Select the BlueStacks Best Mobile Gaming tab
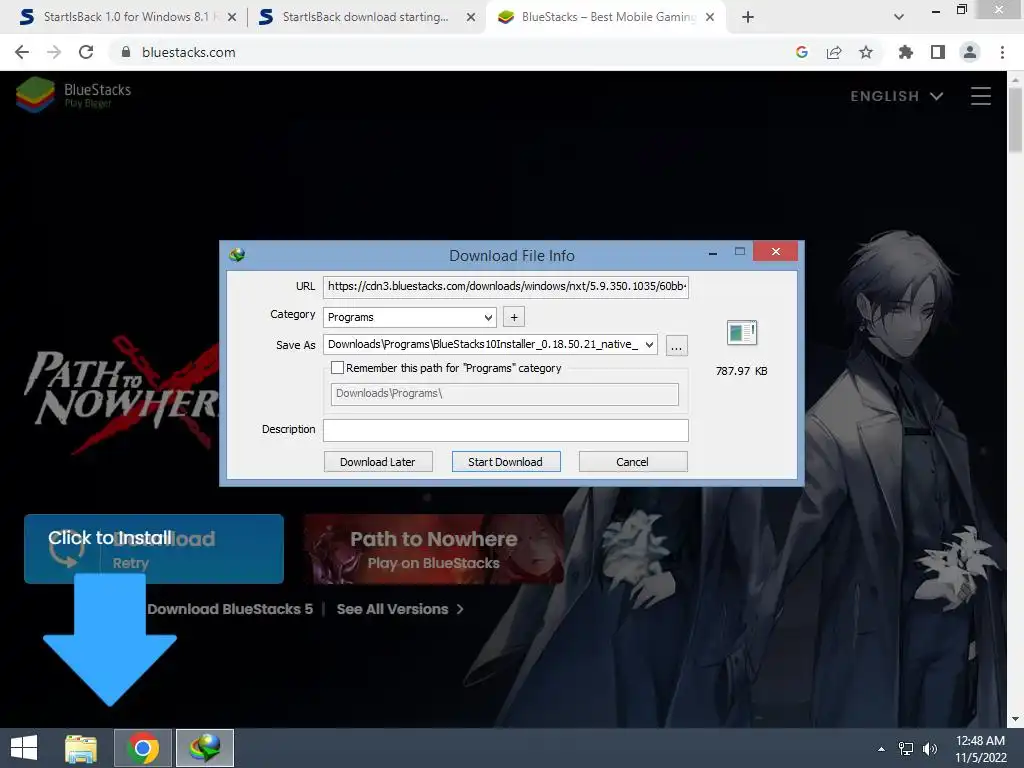Viewport: 1024px width, 768px height. pos(607,17)
